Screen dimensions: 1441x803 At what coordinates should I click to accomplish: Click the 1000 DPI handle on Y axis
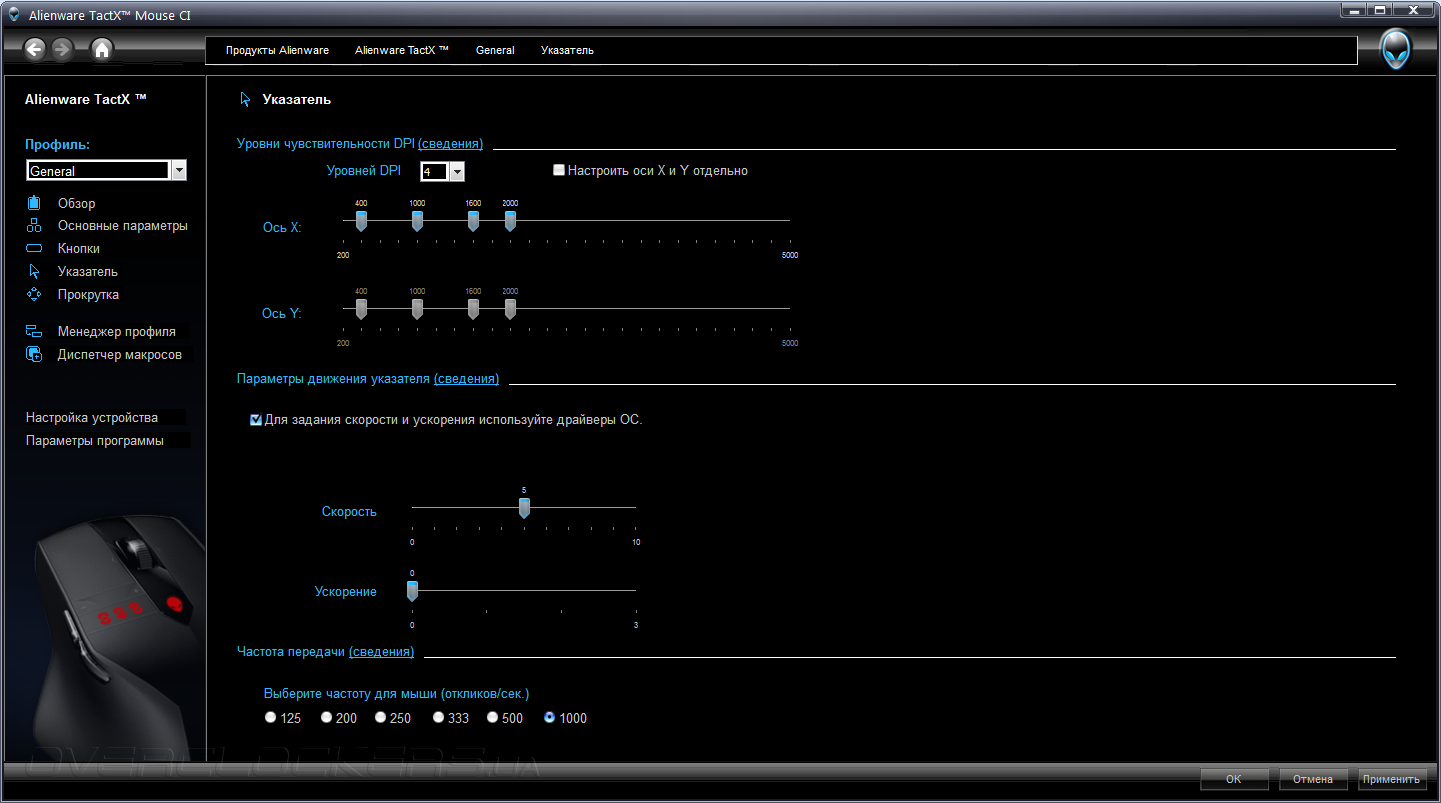coord(417,308)
